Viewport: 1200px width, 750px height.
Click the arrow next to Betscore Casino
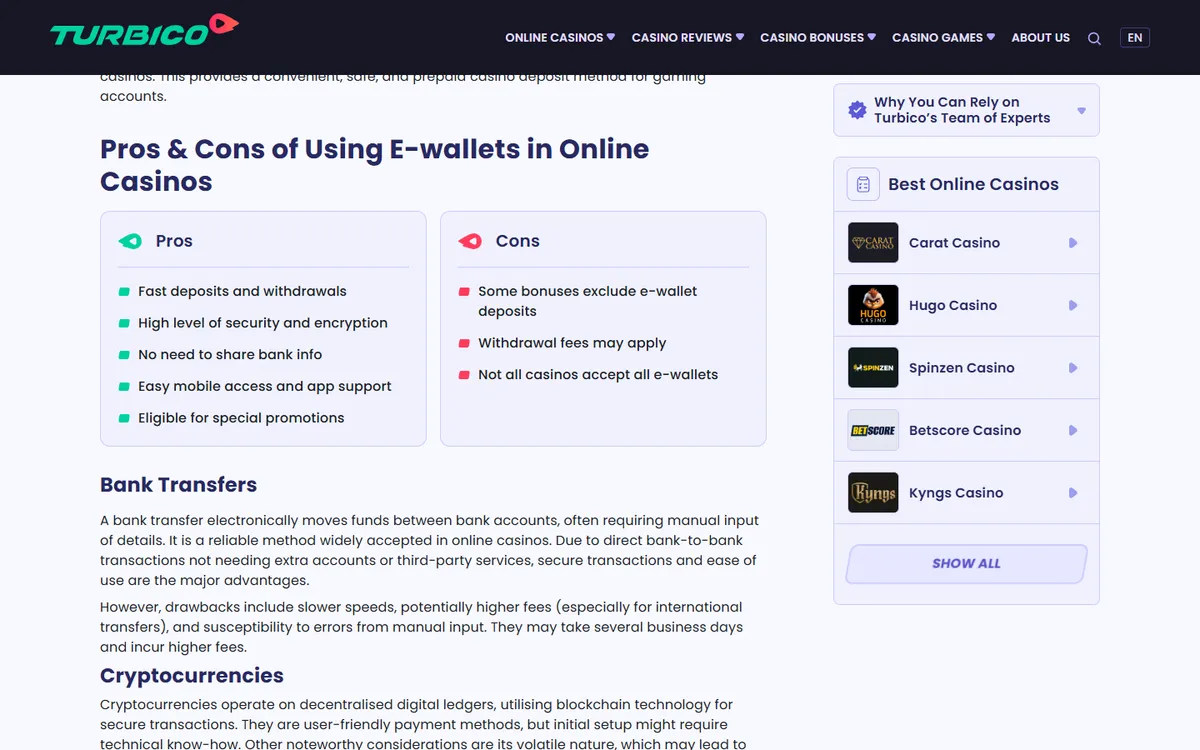point(1073,430)
